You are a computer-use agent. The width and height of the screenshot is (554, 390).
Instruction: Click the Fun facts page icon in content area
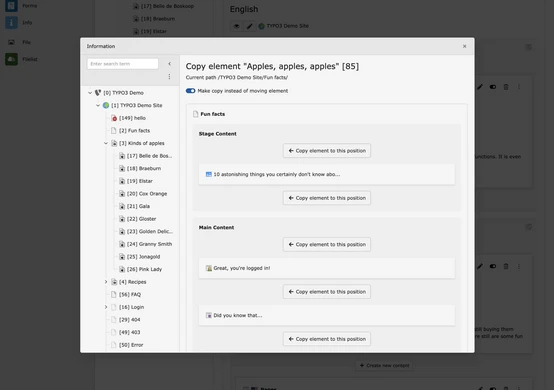pos(196,114)
